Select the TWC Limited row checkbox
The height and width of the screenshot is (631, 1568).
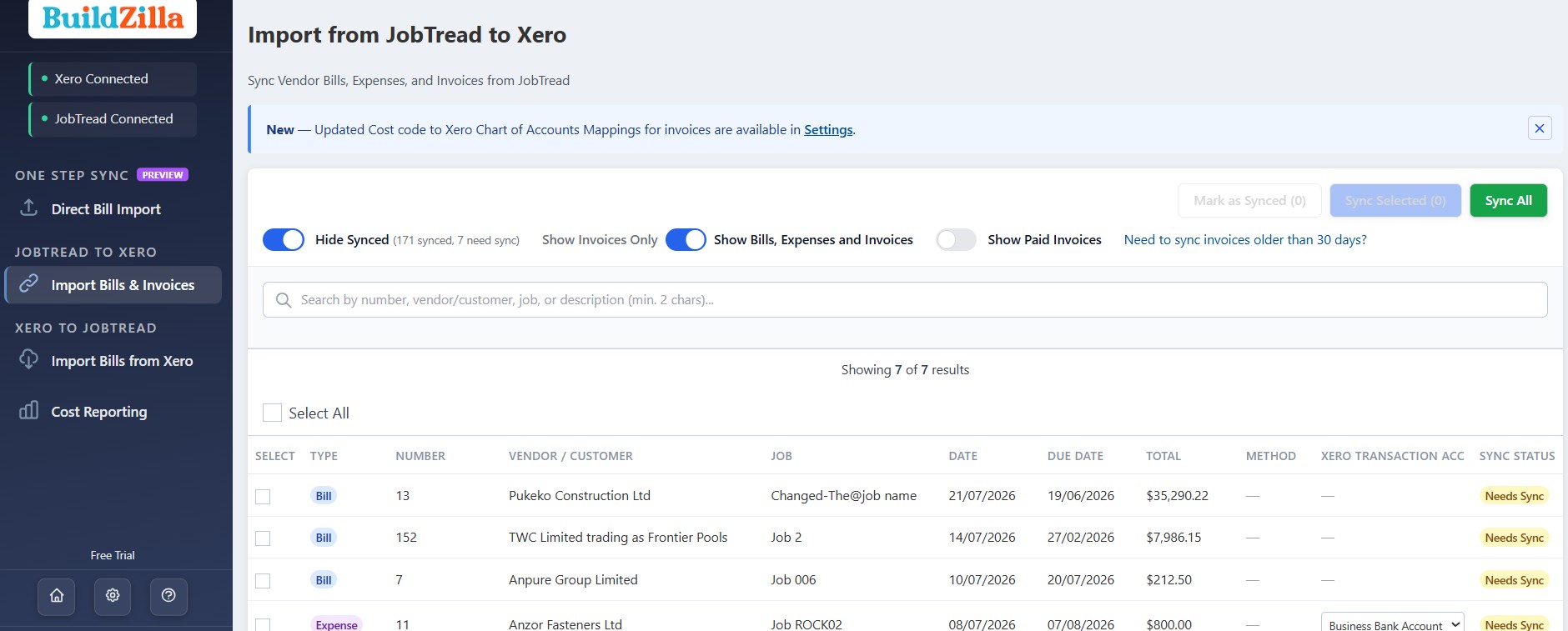pyautogui.click(x=263, y=538)
